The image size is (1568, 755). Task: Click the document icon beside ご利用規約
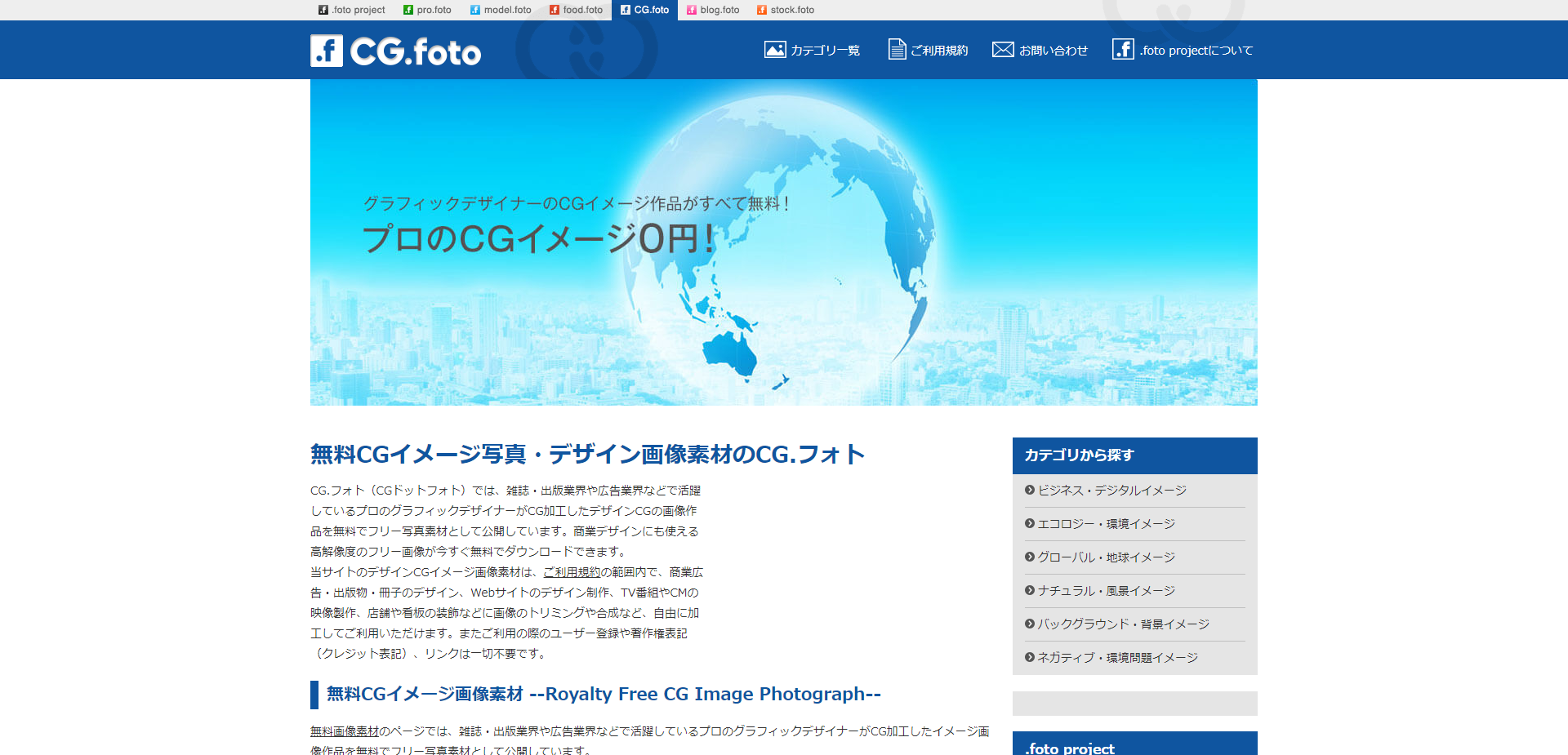point(897,49)
